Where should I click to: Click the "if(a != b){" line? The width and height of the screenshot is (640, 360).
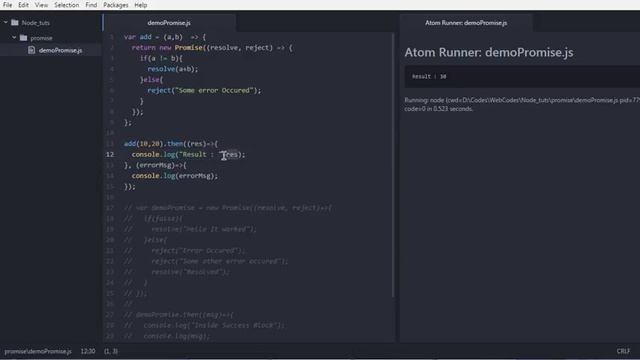(x=161, y=58)
